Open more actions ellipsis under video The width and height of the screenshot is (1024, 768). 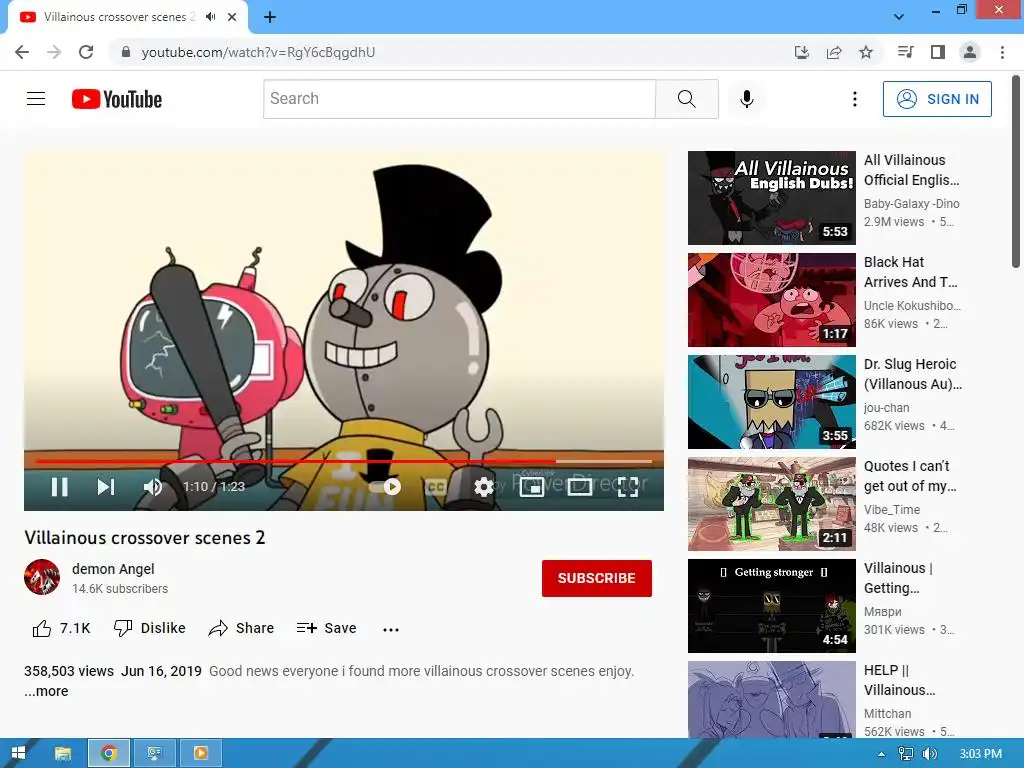point(391,630)
